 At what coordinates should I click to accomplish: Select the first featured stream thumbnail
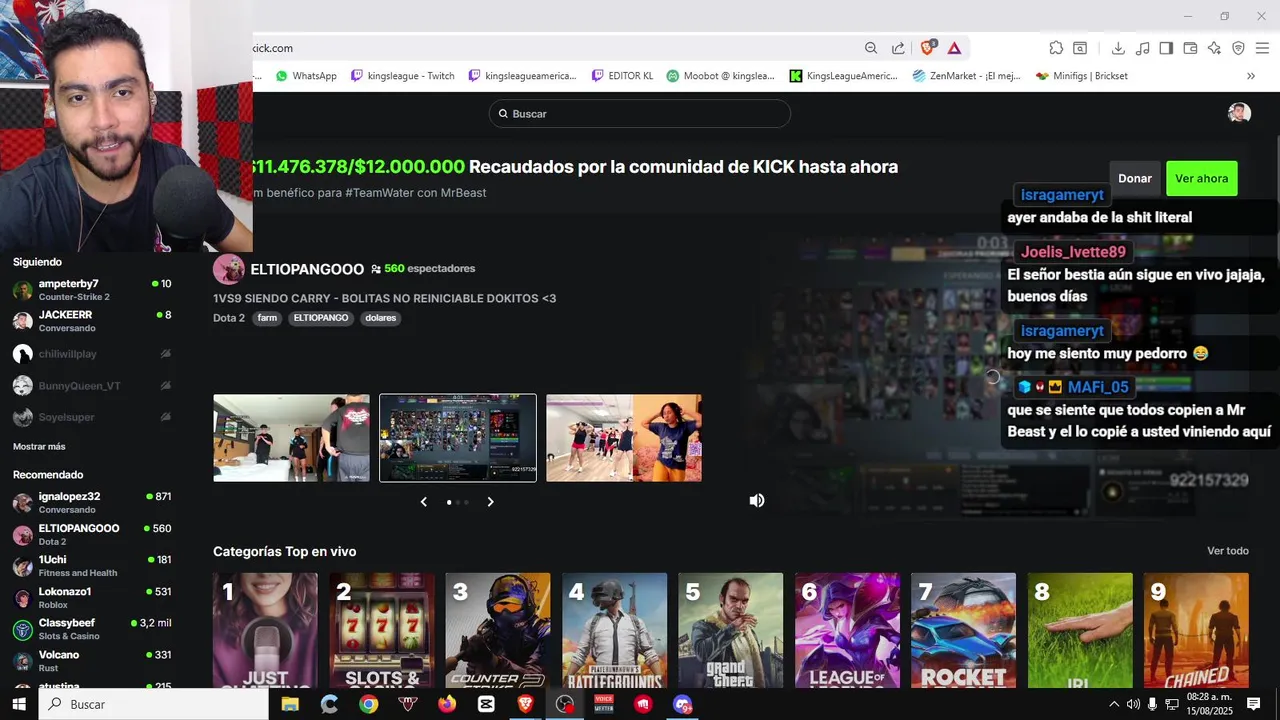291,438
